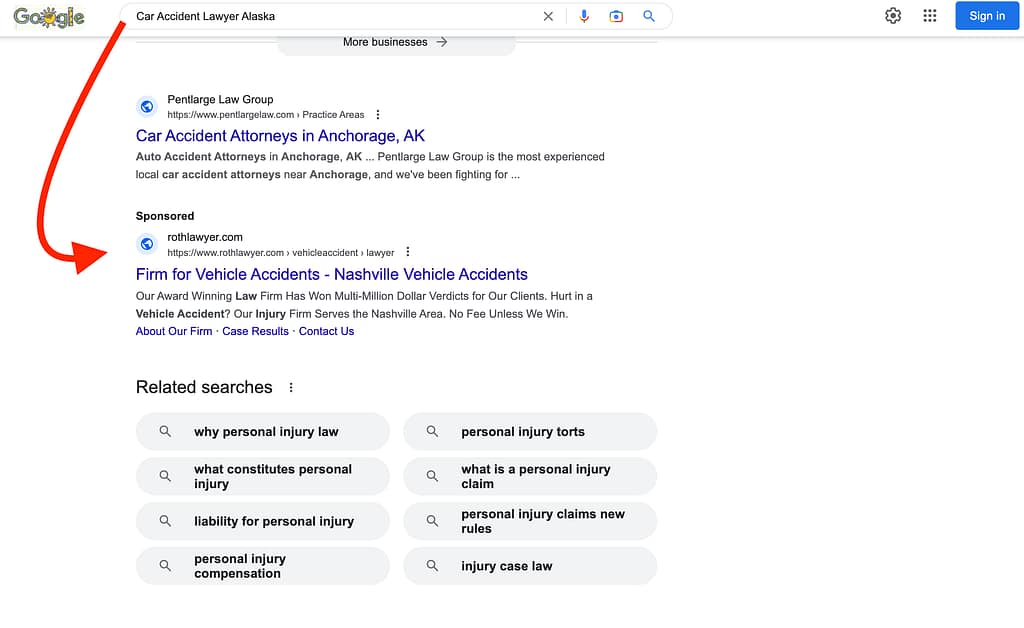Click the Google logo

pos(49,17)
